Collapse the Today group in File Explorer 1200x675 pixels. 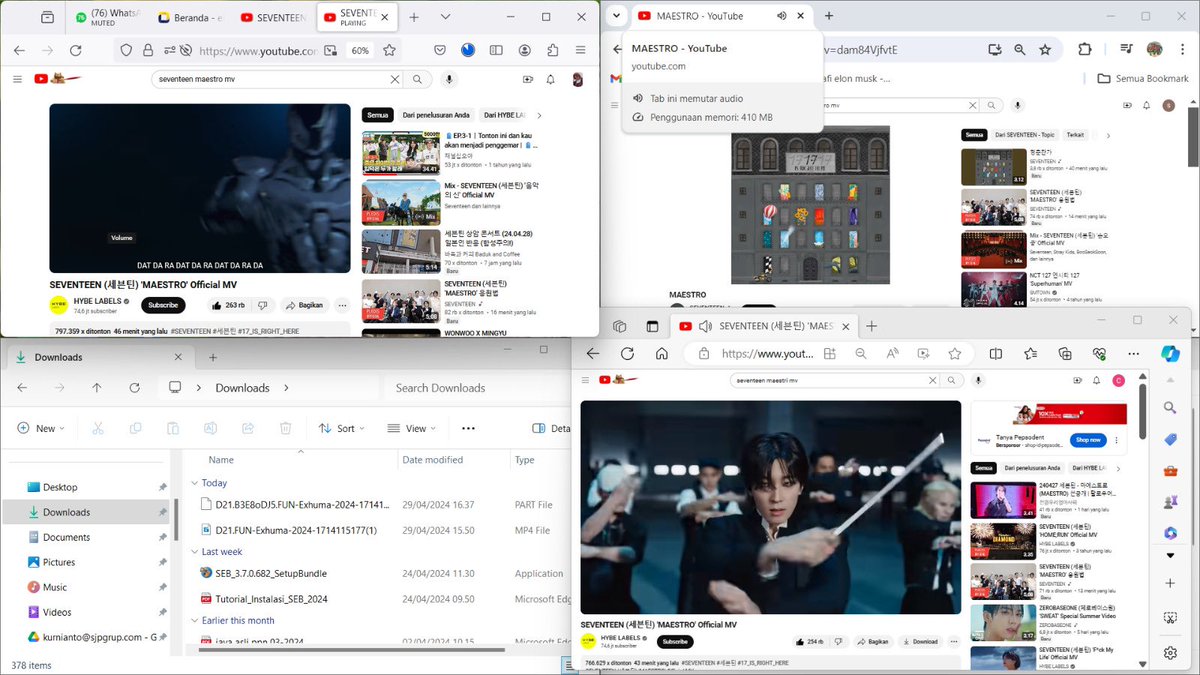point(195,483)
